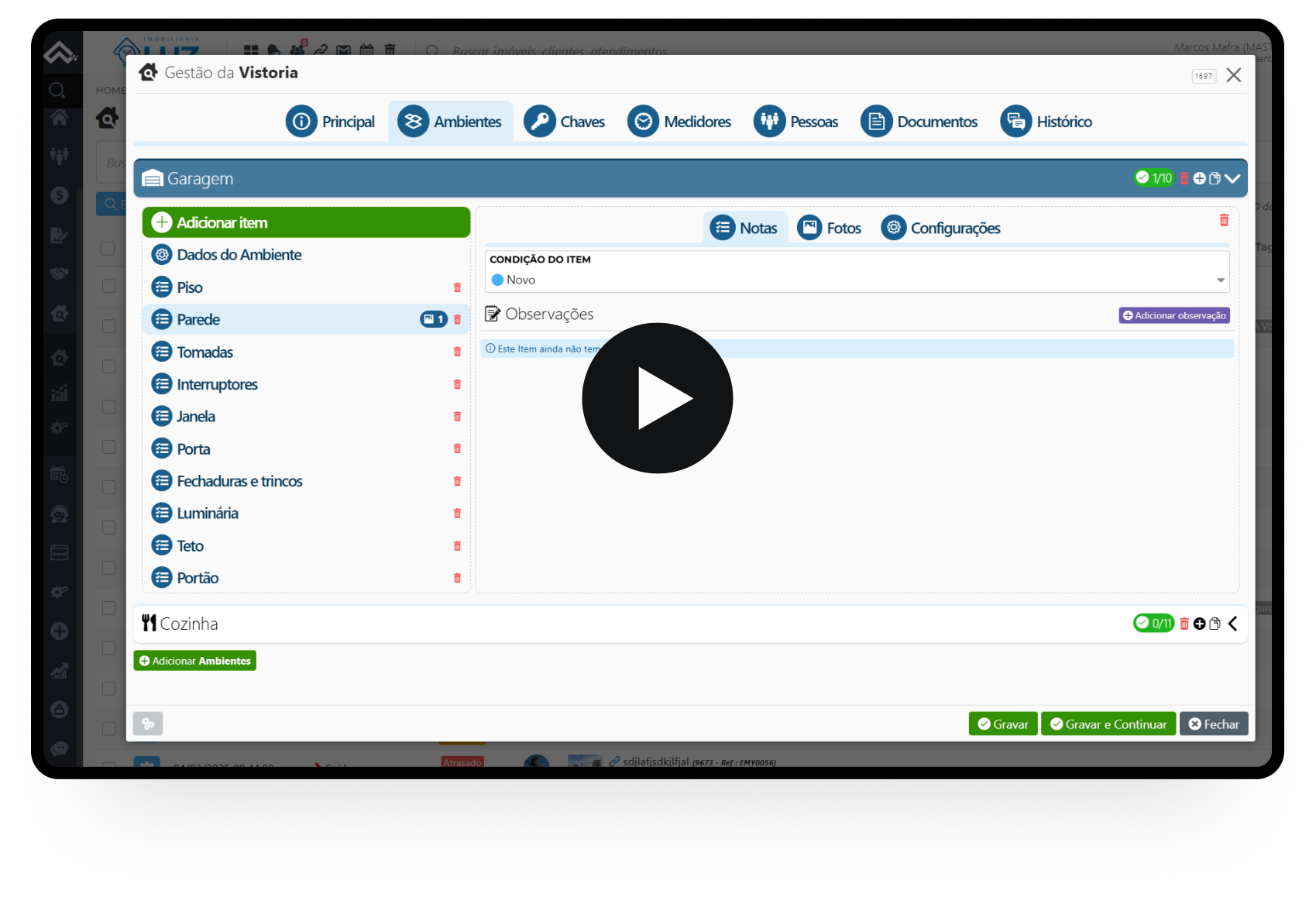Delete the Piso item with trash icon

[457, 287]
